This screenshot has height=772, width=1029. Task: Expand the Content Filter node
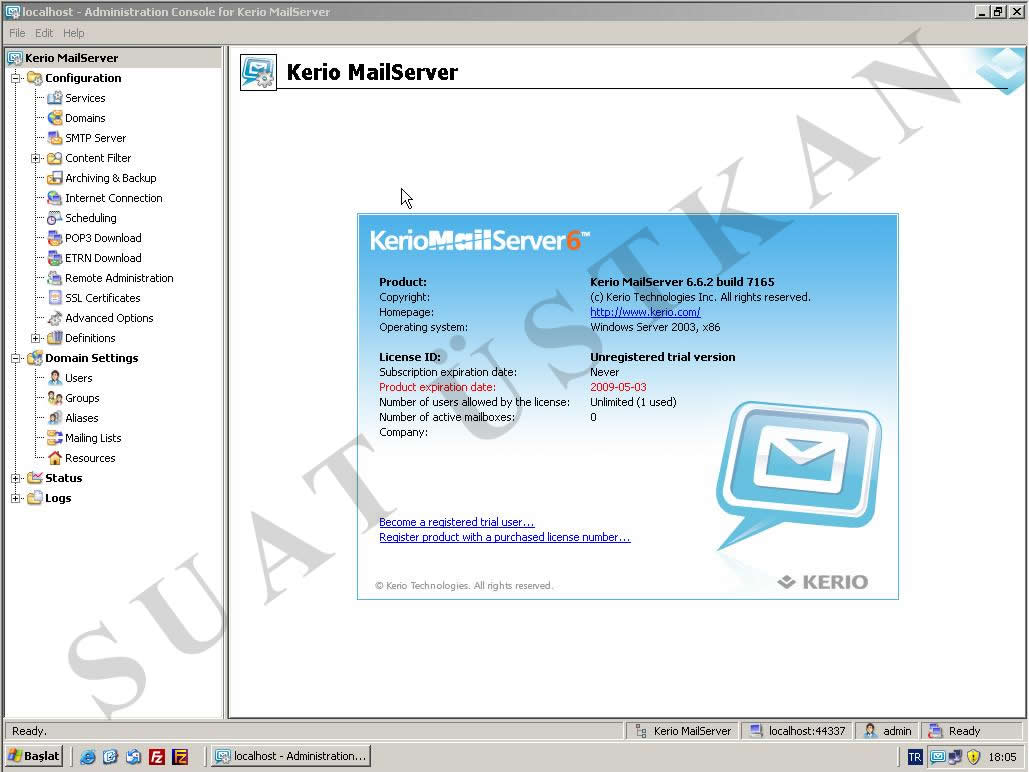pos(36,158)
